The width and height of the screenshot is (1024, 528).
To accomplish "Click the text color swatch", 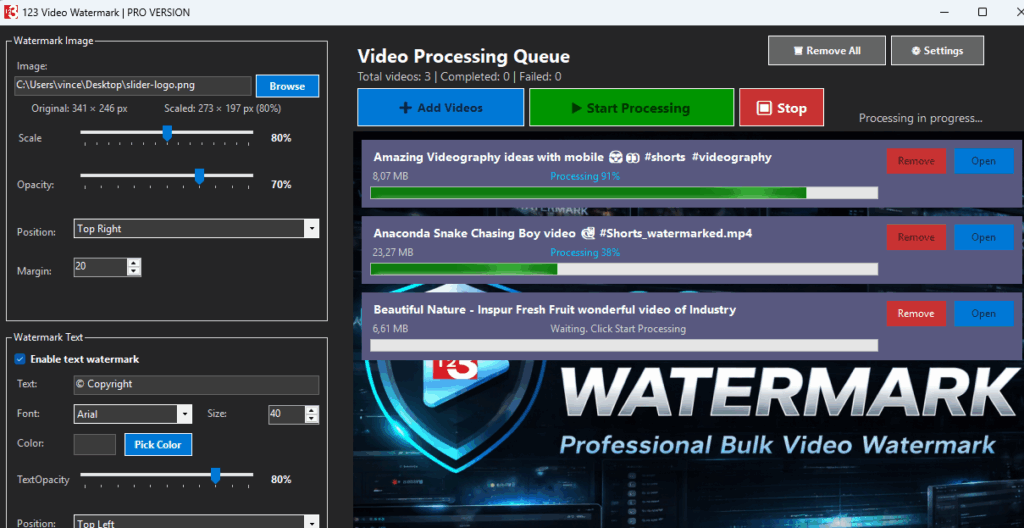I will coord(94,444).
